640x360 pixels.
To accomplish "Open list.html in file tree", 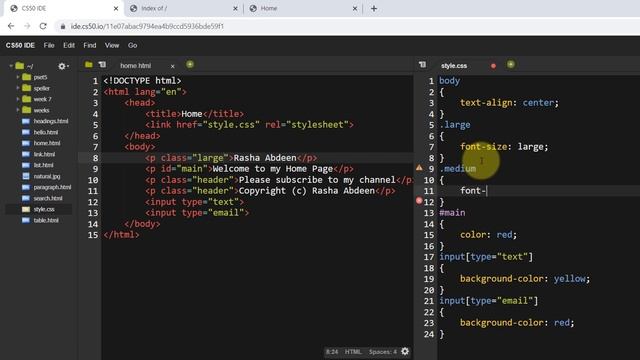I will tap(43, 165).
